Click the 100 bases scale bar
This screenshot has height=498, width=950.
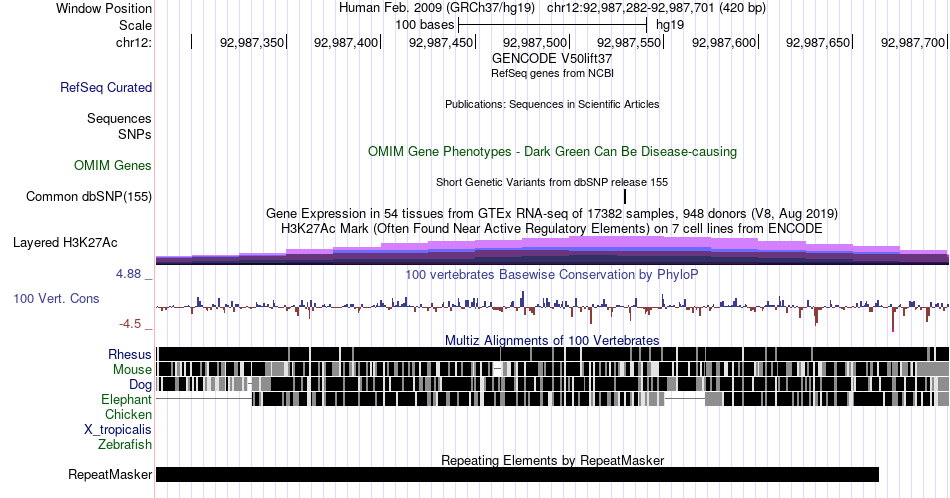[x=553, y=25]
